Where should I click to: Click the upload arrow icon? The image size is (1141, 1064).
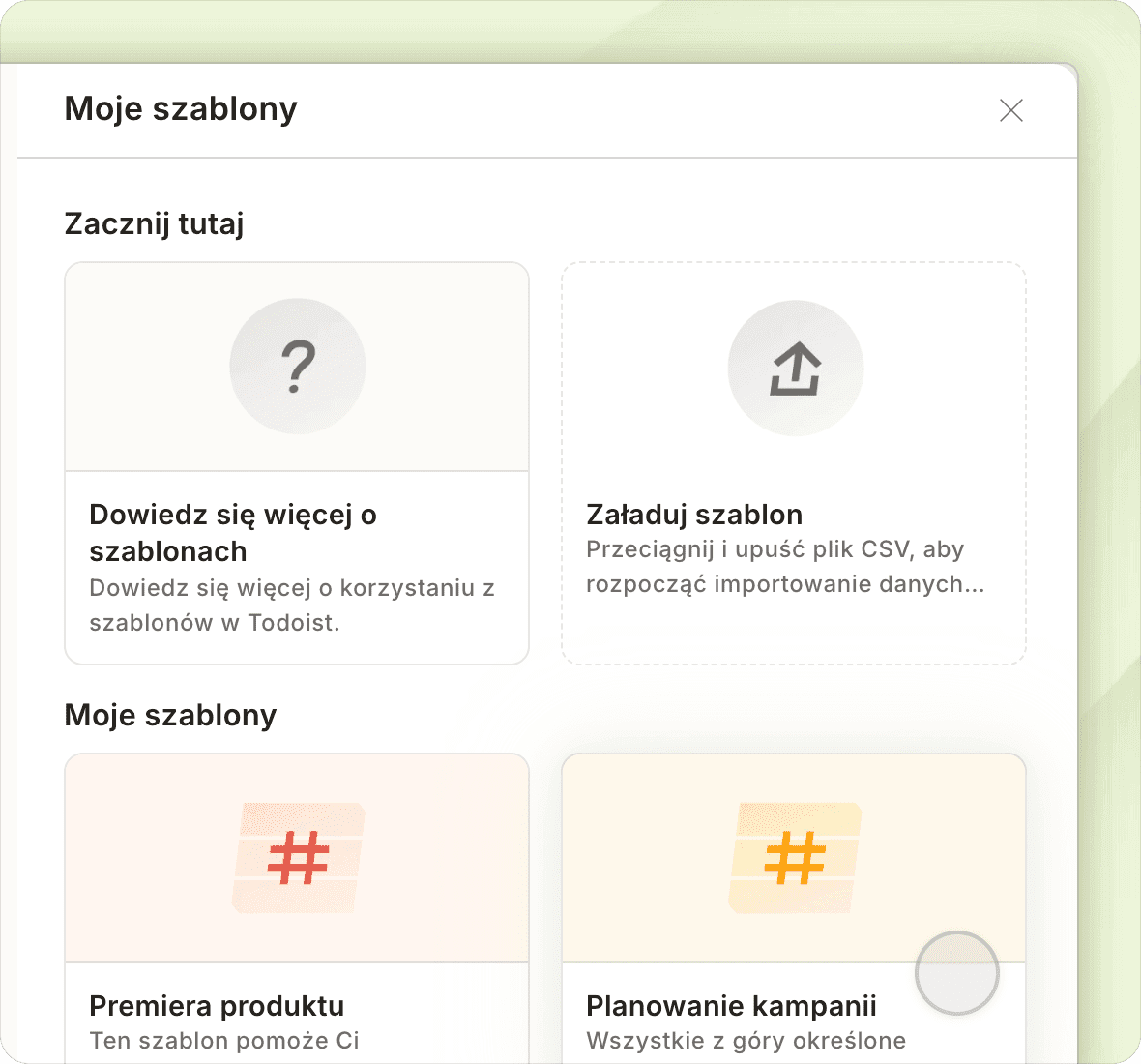[795, 369]
